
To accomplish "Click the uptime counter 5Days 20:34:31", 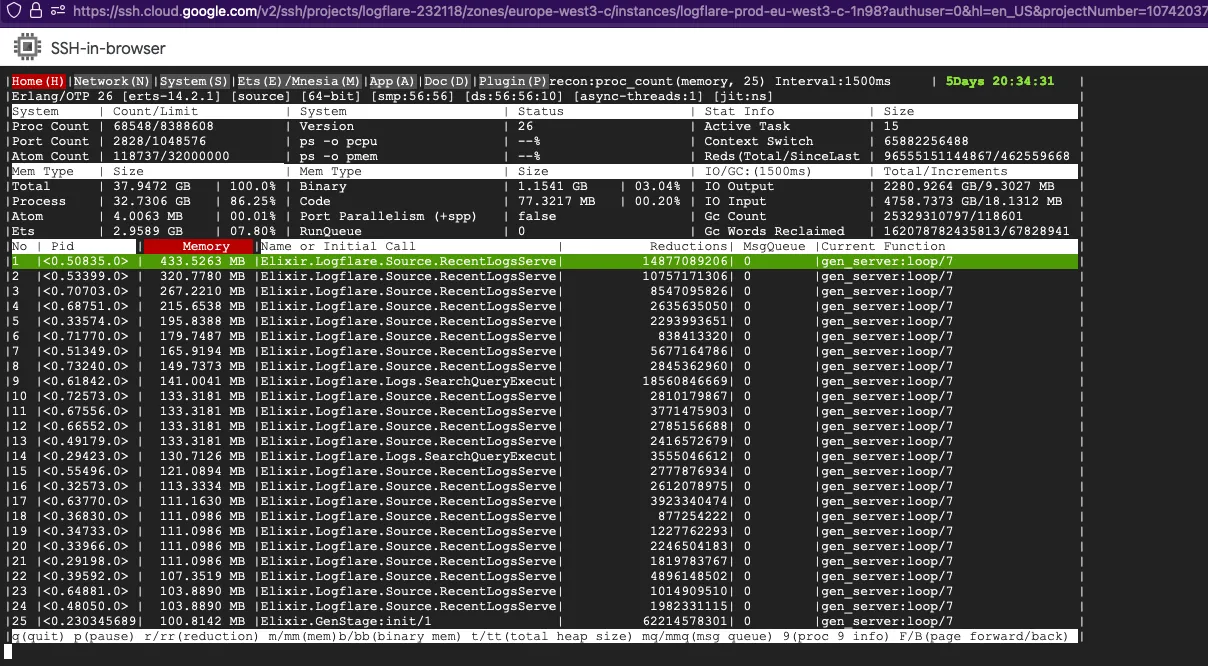I will (999, 81).
